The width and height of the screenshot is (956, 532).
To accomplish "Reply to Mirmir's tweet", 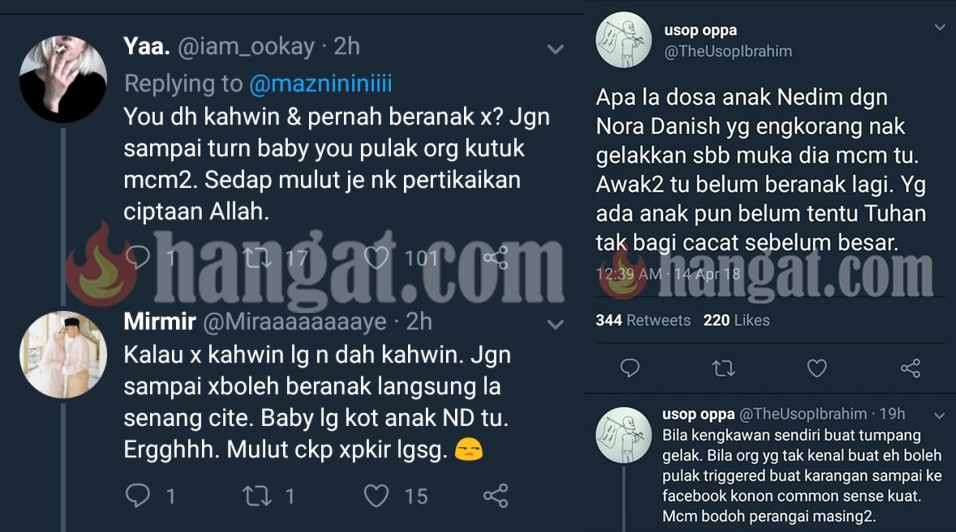I will [138, 495].
